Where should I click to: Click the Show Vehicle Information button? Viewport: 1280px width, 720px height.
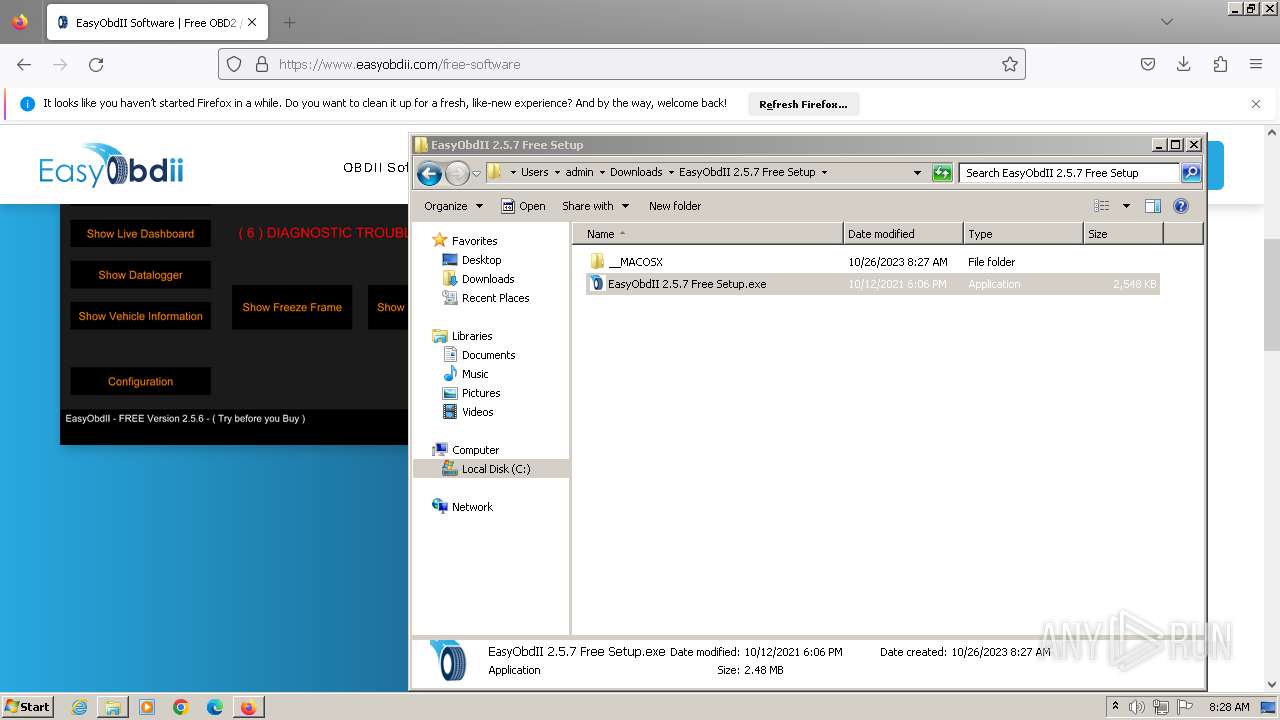tap(140, 316)
